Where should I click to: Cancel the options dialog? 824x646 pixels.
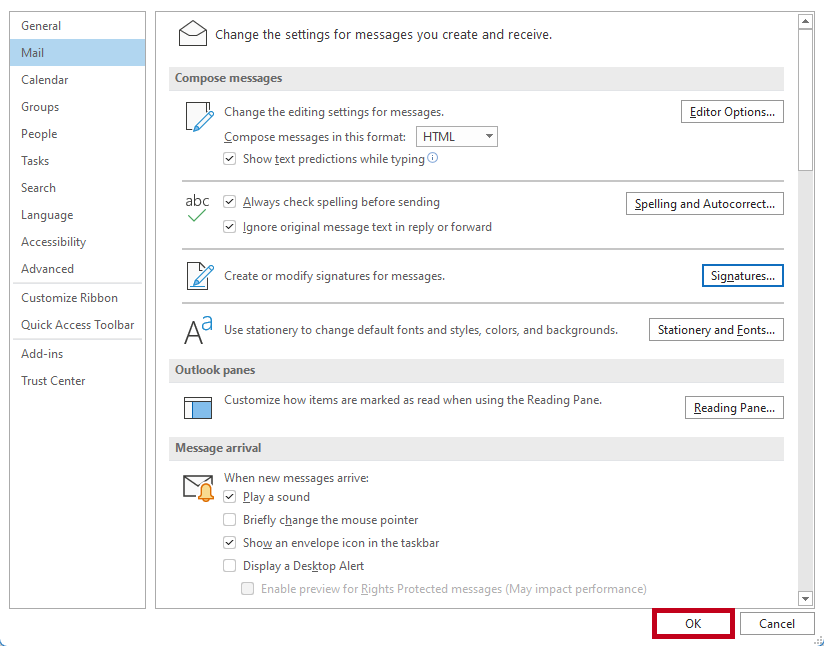pos(777,623)
